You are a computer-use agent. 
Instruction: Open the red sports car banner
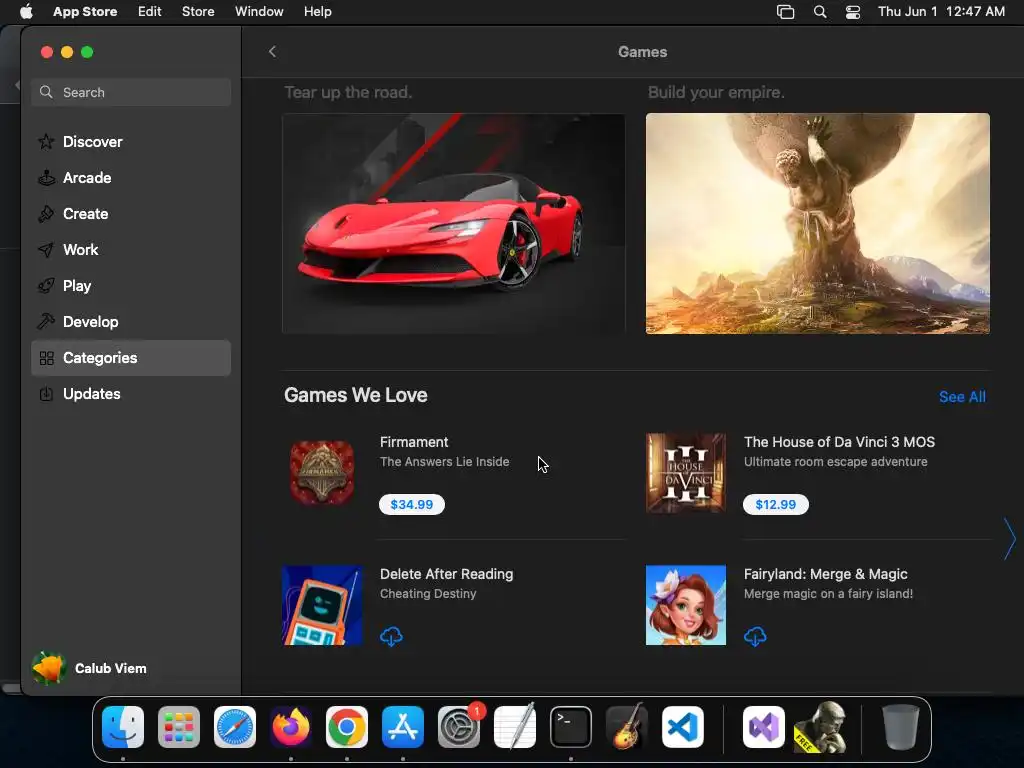[453, 223]
